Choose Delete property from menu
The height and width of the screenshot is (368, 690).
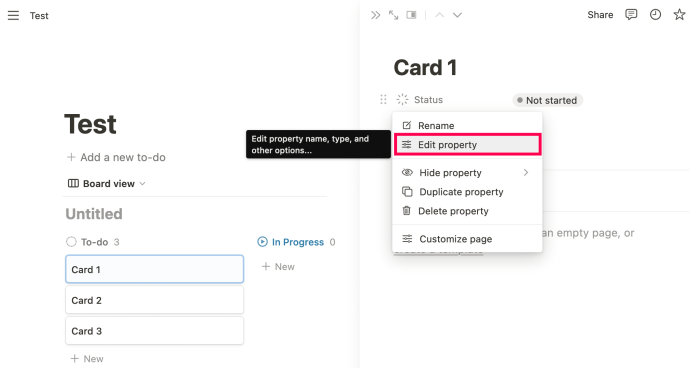coord(467,211)
